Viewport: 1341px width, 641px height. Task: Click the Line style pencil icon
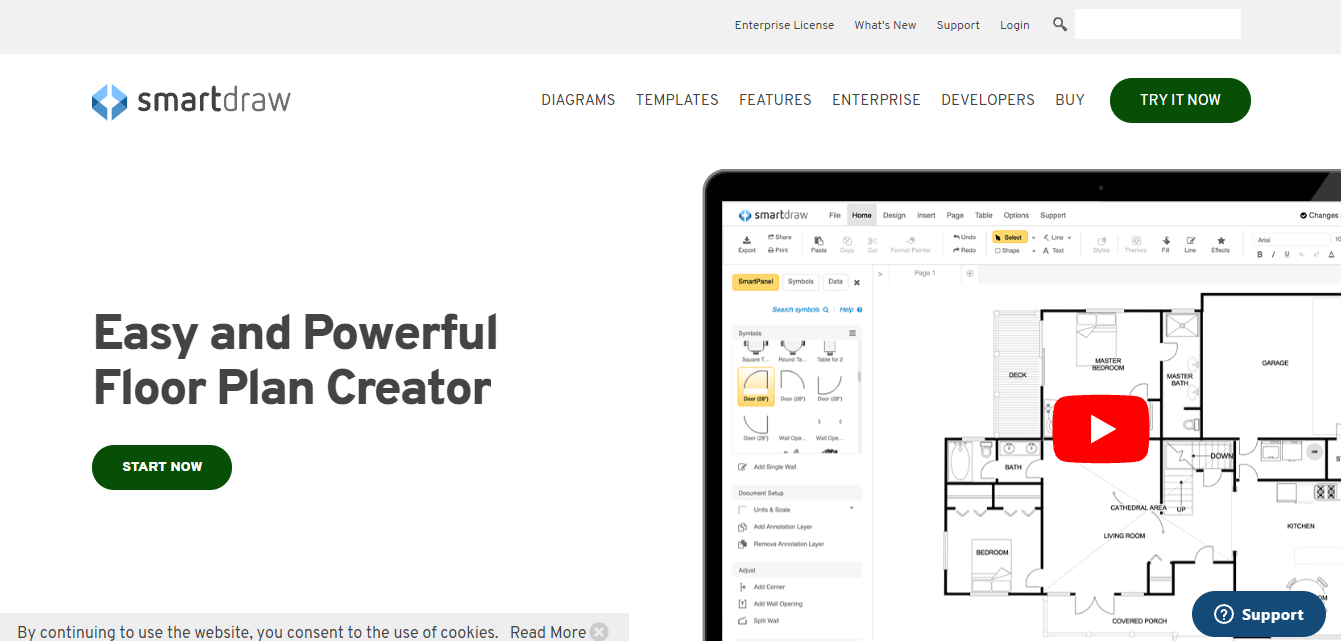[x=1190, y=244]
